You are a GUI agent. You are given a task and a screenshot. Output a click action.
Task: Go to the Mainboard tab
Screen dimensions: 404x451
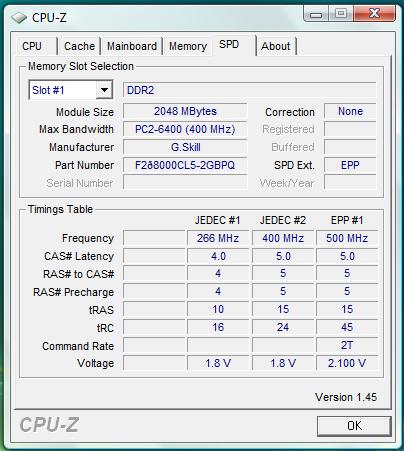(x=132, y=46)
